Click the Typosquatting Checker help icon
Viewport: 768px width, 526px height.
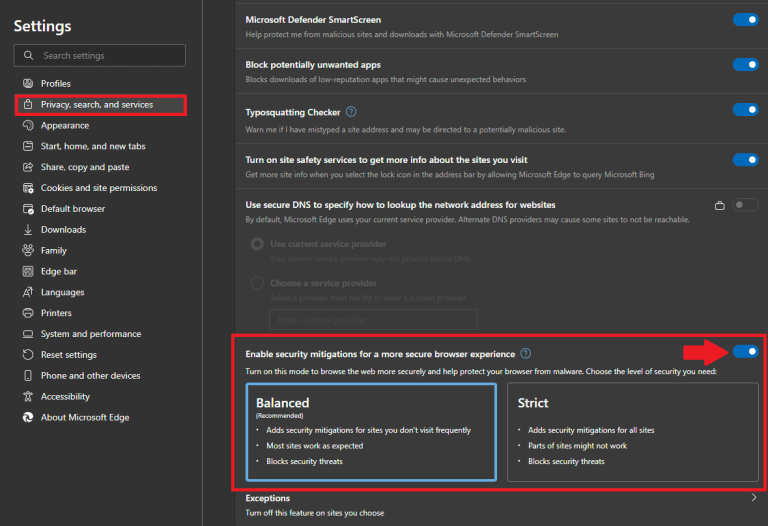click(x=351, y=112)
